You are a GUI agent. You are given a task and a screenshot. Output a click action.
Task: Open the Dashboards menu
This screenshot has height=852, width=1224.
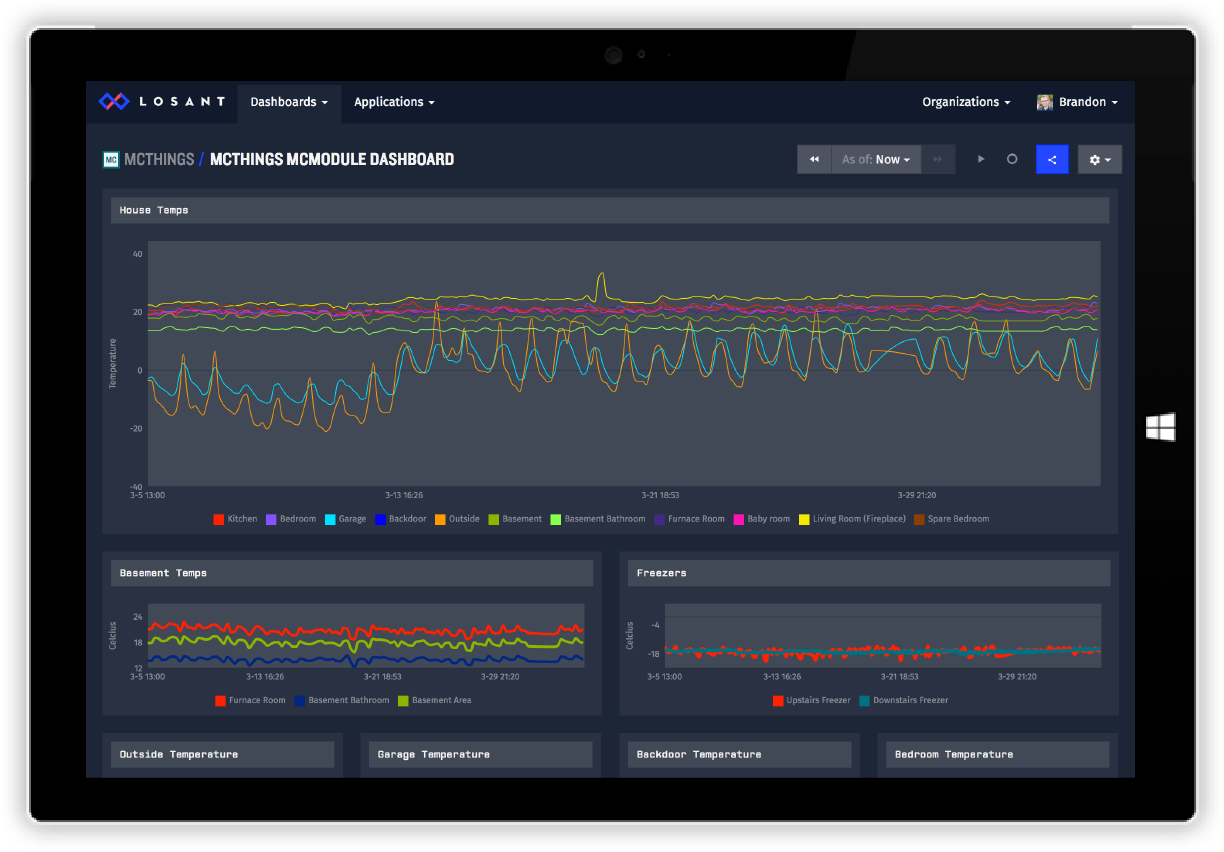[x=289, y=102]
